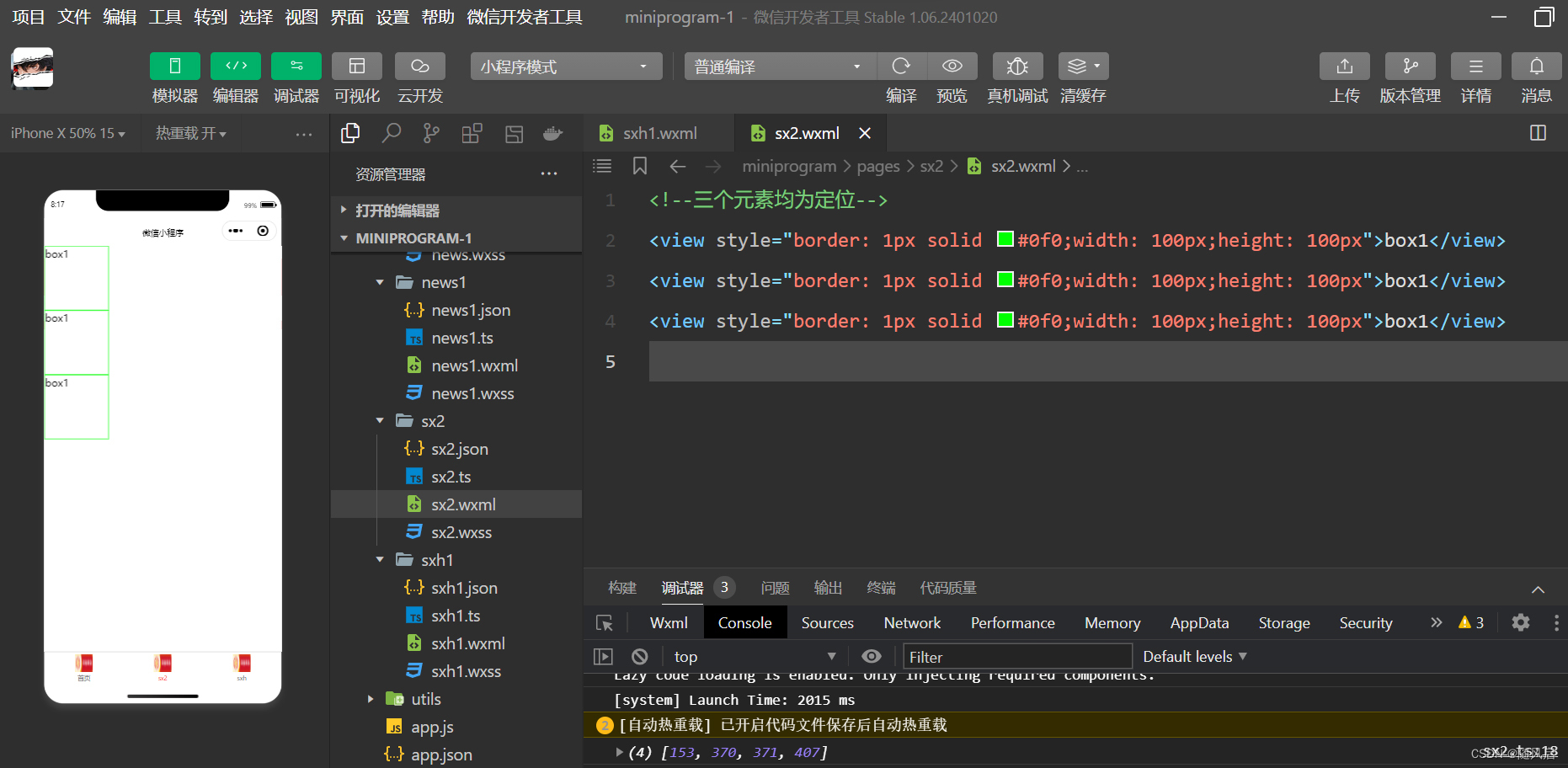Open the 热重载 开 hot reload dropdown

pos(191,133)
